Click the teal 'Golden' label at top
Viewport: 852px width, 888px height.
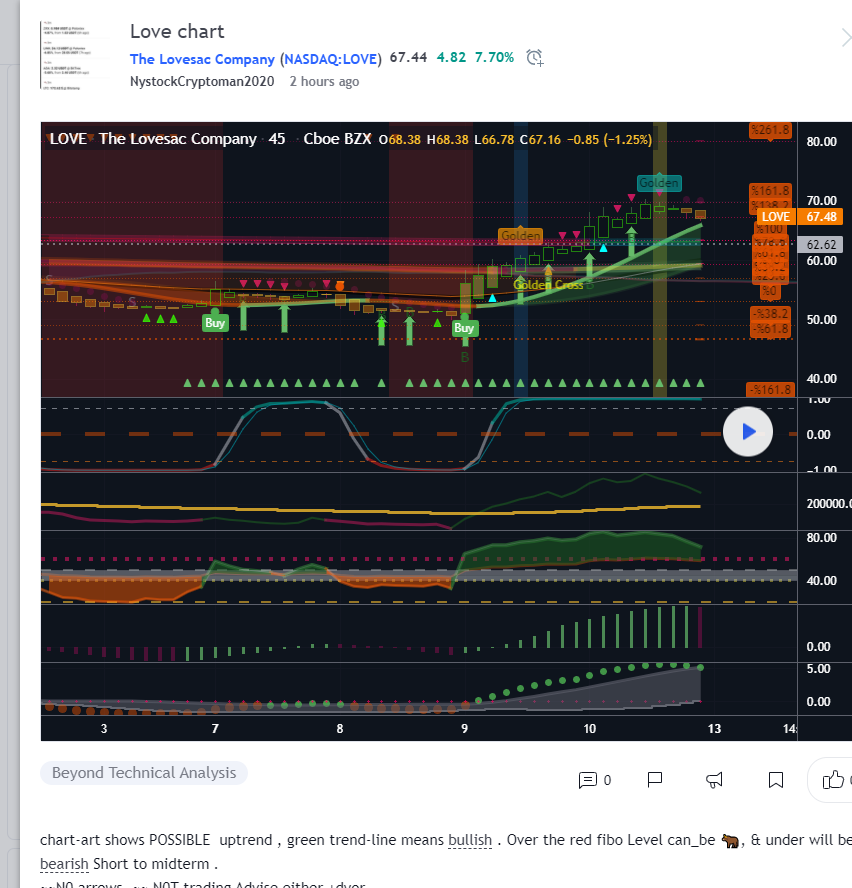pos(659,183)
